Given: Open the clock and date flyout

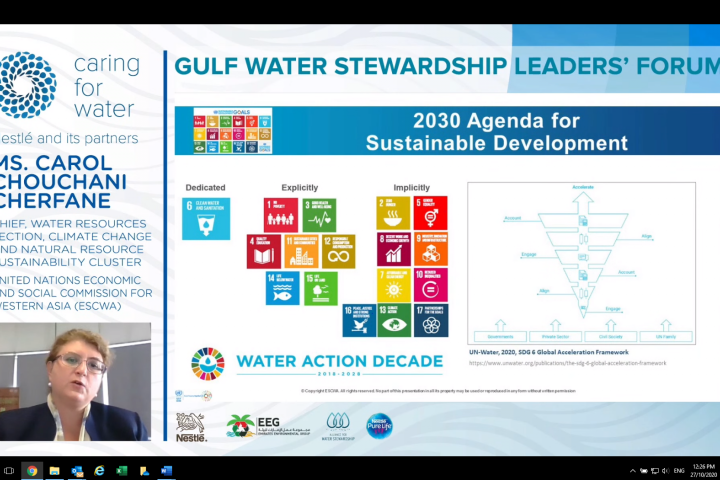Looking at the screenshot, I should tap(704, 471).
